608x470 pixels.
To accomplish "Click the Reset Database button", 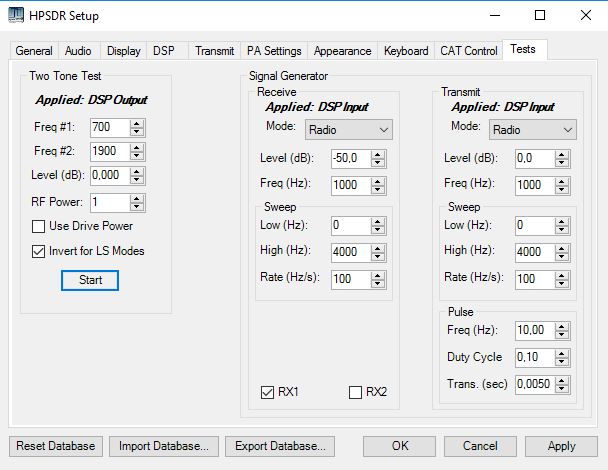I will pos(56,446).
